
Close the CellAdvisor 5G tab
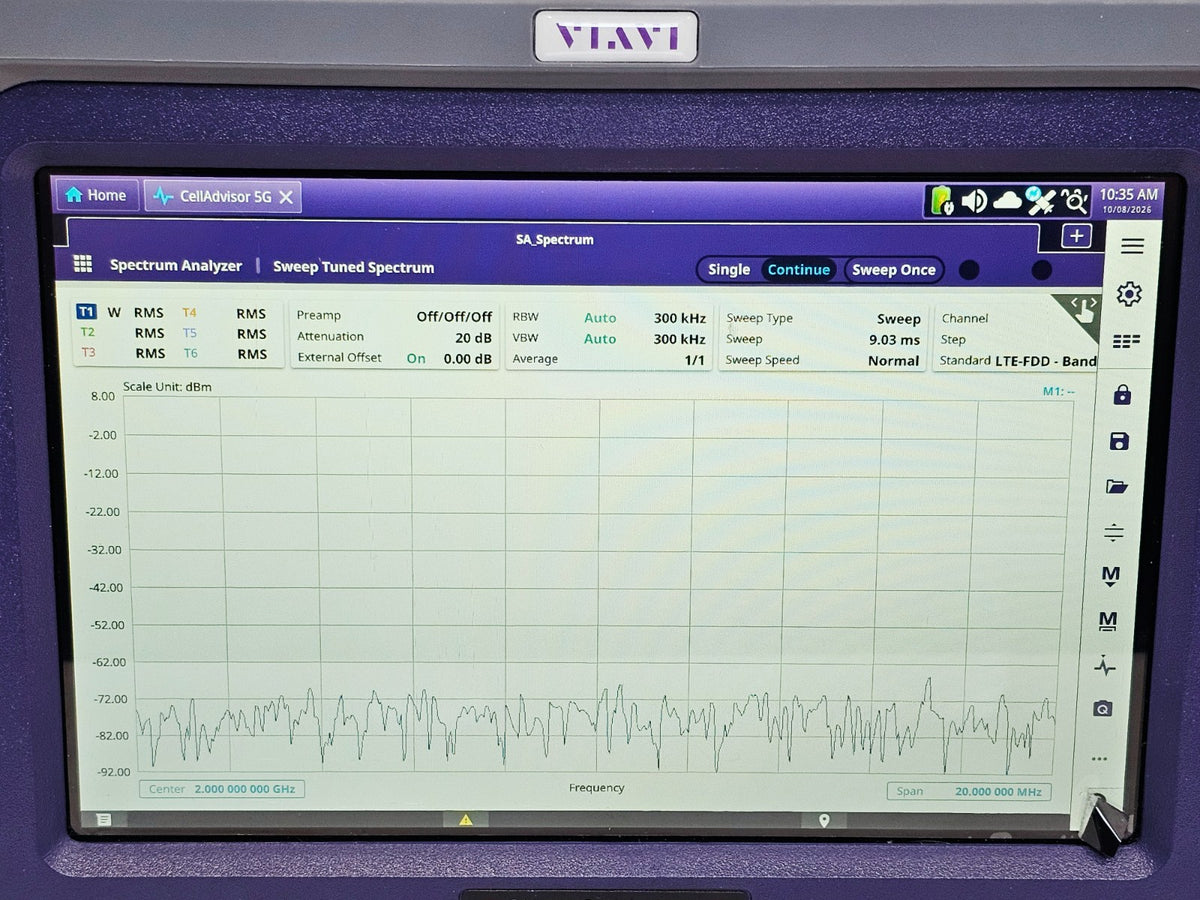pos(285,197)
